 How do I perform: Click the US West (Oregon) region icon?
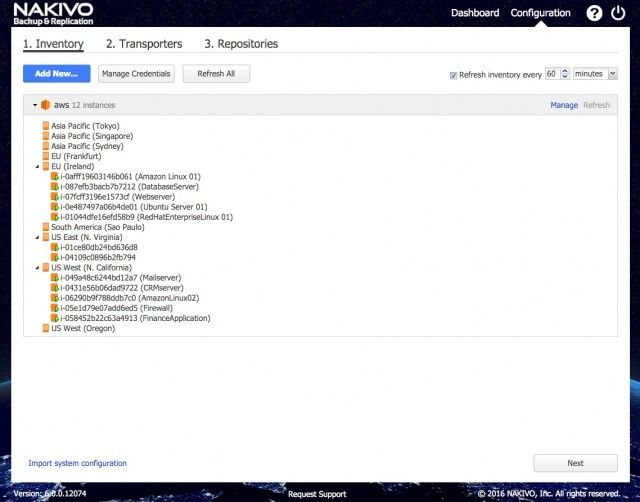[46, 328]
